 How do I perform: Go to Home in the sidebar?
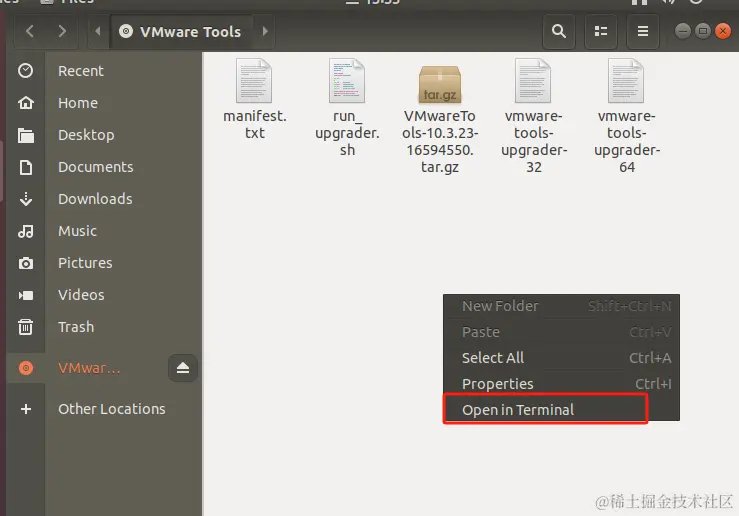point(78,103)
